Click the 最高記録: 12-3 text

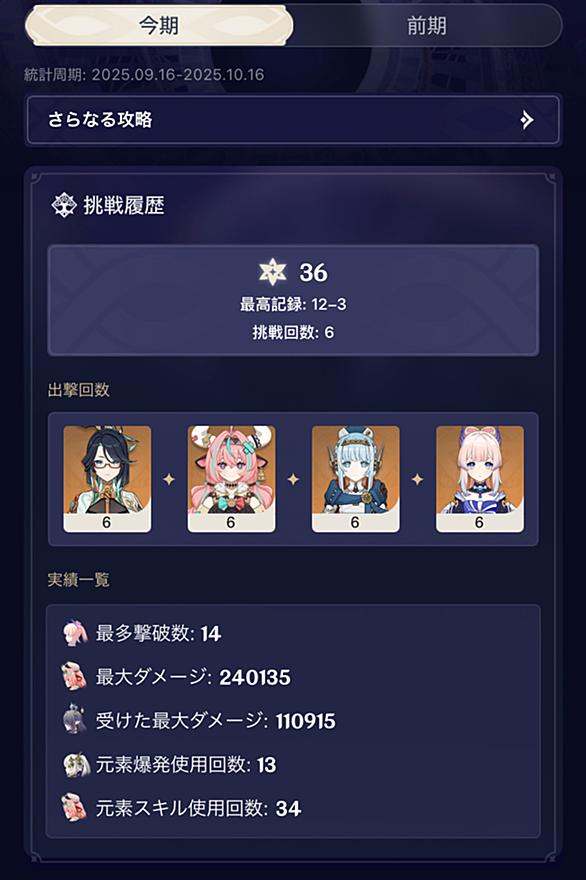(293, 305)
